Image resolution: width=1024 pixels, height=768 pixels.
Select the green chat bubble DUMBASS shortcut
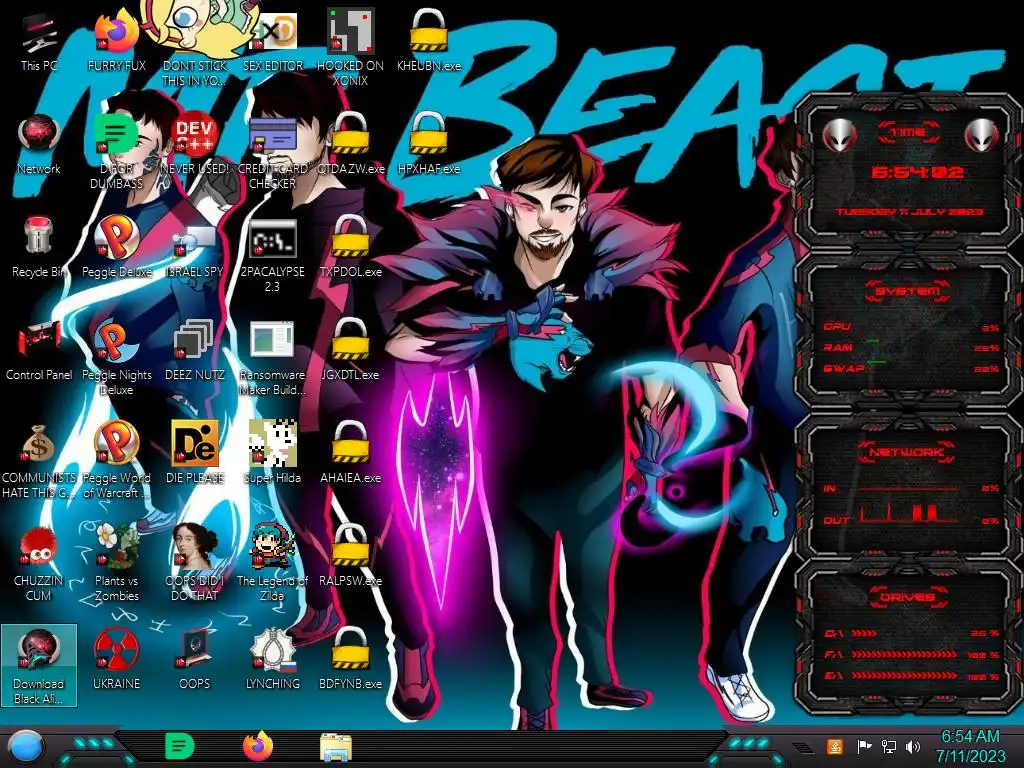(x=116, y=152)
